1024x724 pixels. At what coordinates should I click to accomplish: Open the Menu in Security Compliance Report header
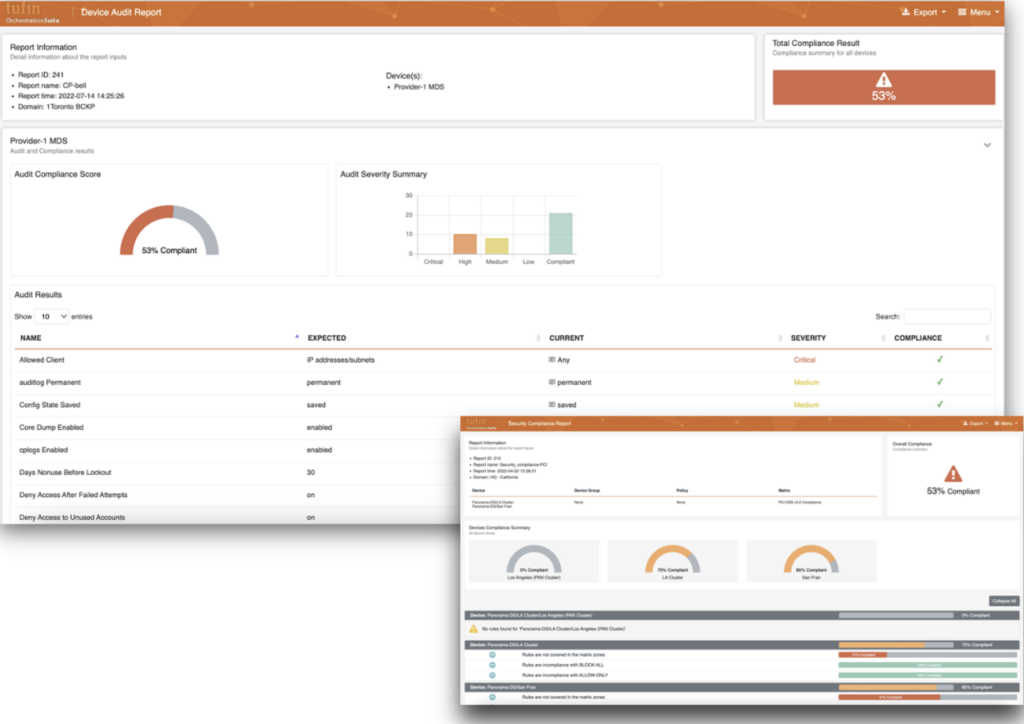click(1002, 424)
